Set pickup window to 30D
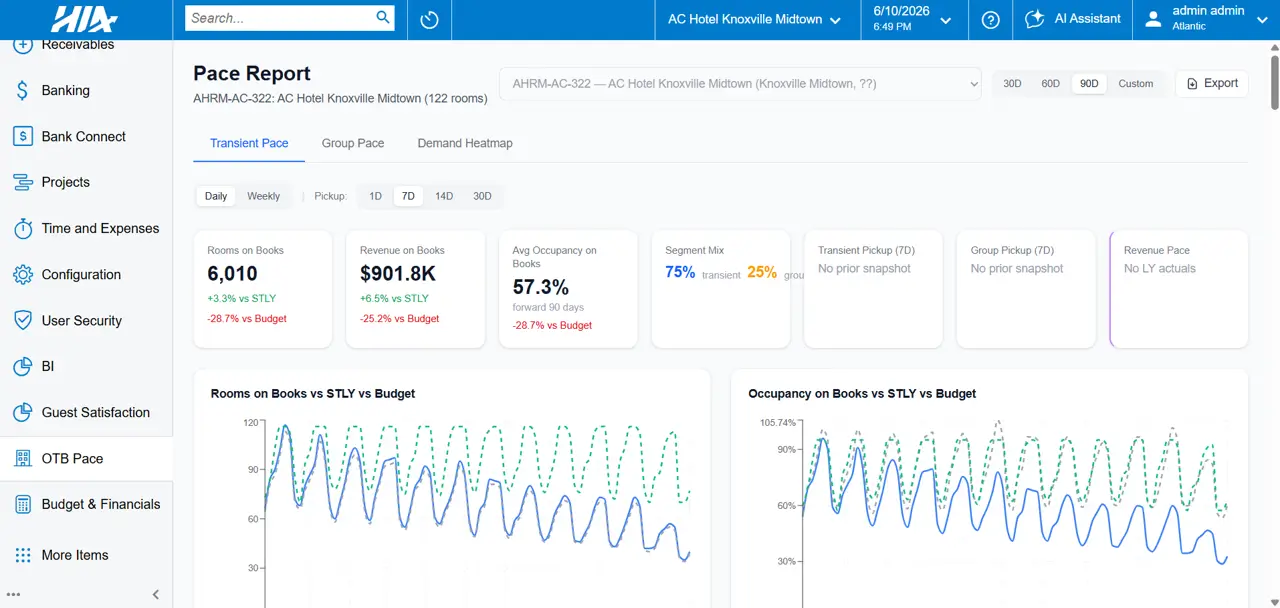1280x608 pixels. click(482, 196)
